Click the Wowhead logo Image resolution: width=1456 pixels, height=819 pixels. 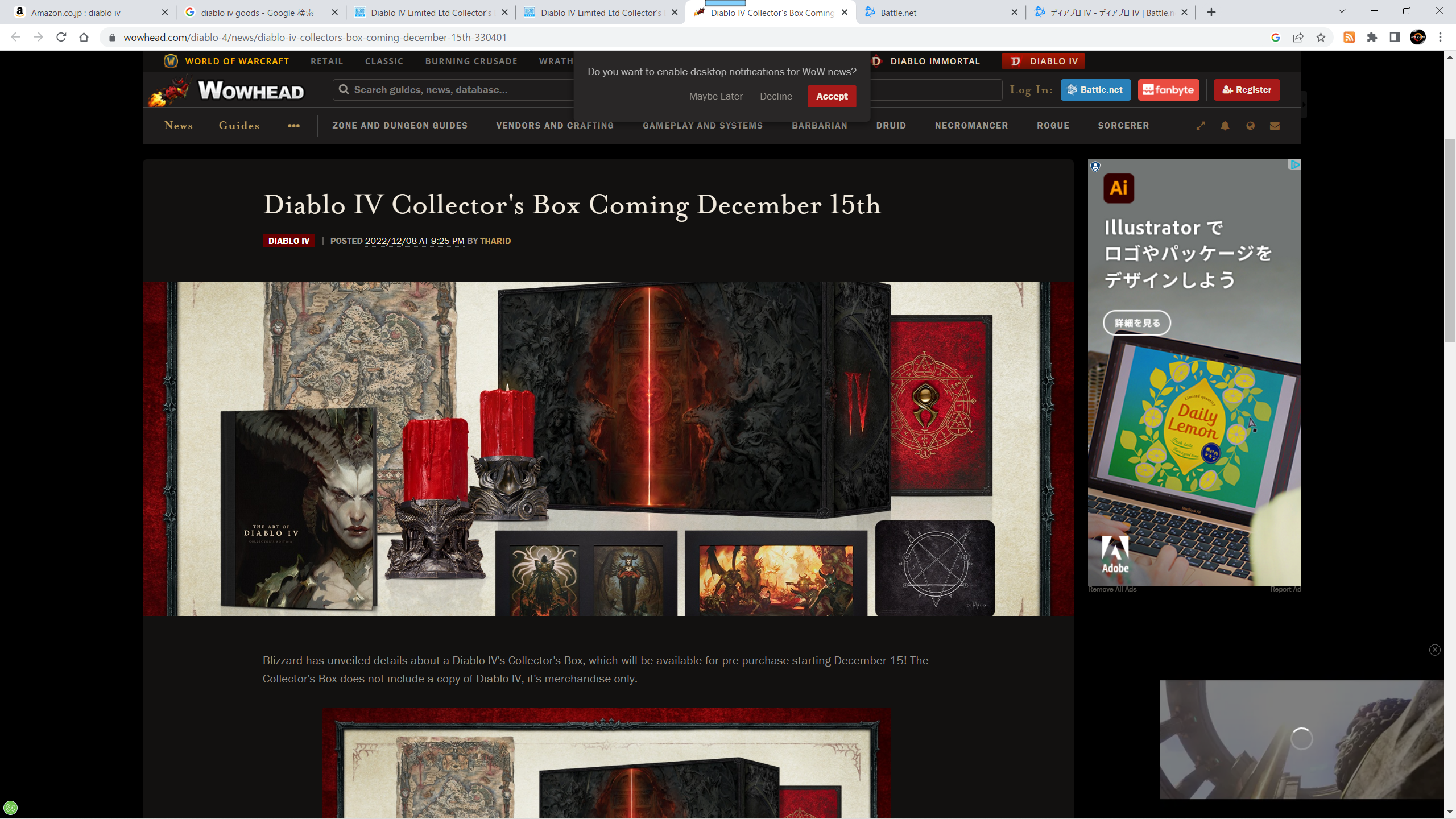tap(227, 90)
